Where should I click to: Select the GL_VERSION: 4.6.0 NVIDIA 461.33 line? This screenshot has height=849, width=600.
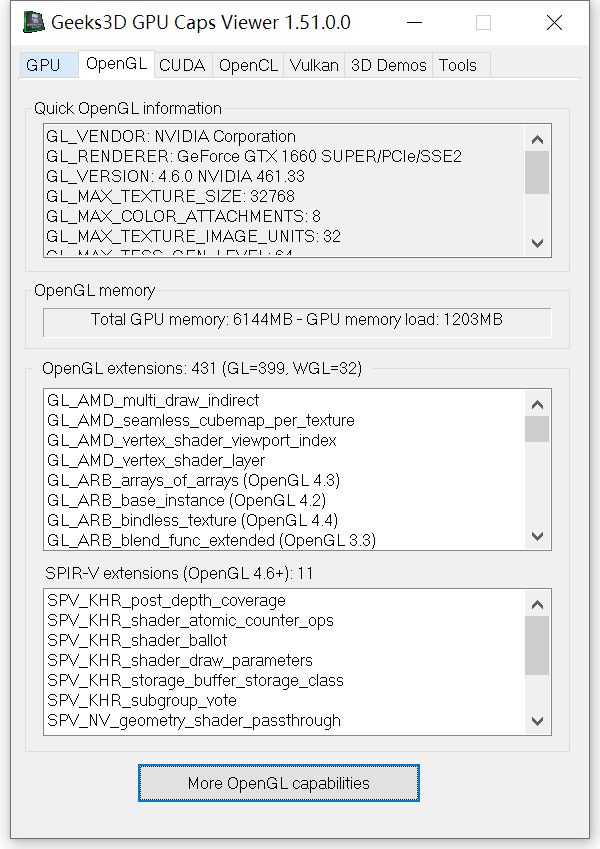tap(175, 177)
